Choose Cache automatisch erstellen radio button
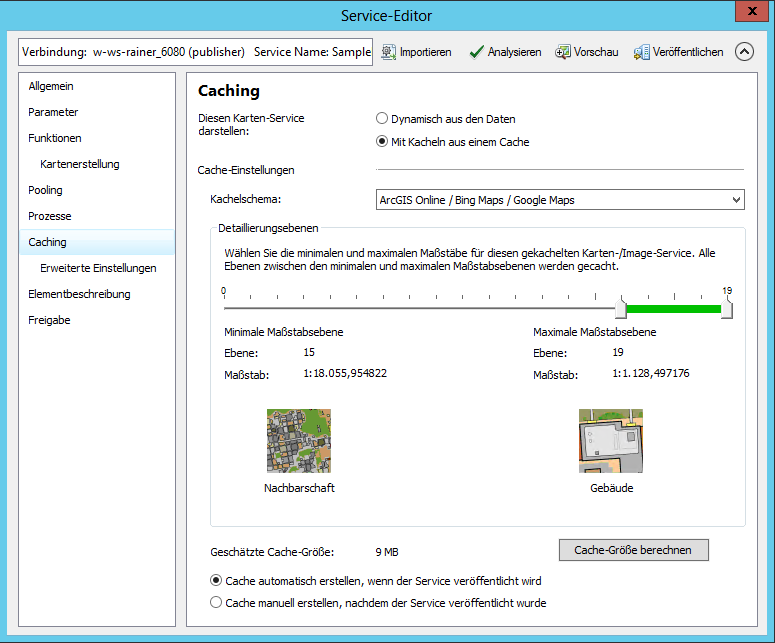Image resolution: width=775 pixels, height=643 pixels. click(216, 580)
